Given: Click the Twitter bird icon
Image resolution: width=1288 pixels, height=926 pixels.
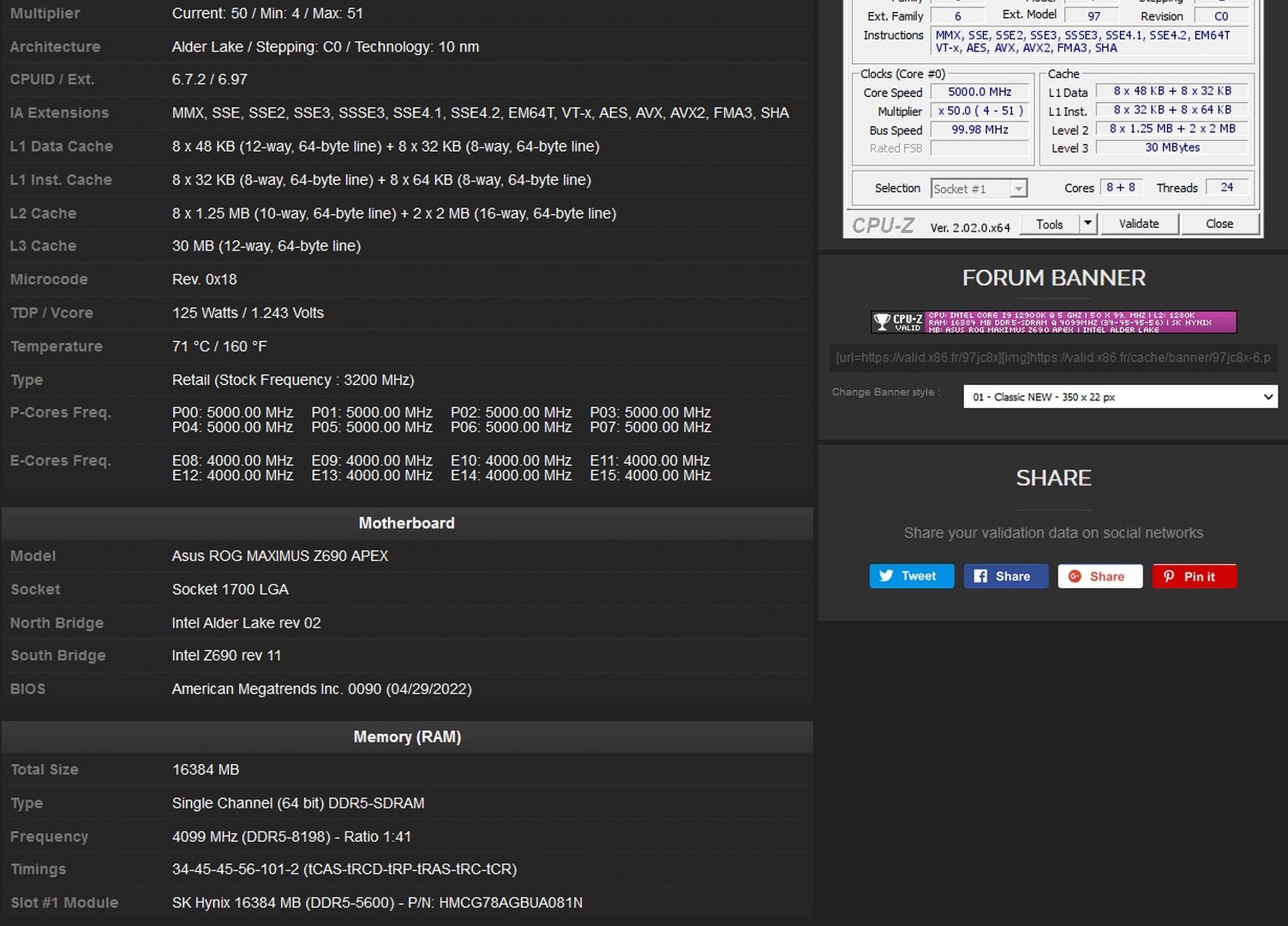Looking at the screenshot, I should coord(886,576).
